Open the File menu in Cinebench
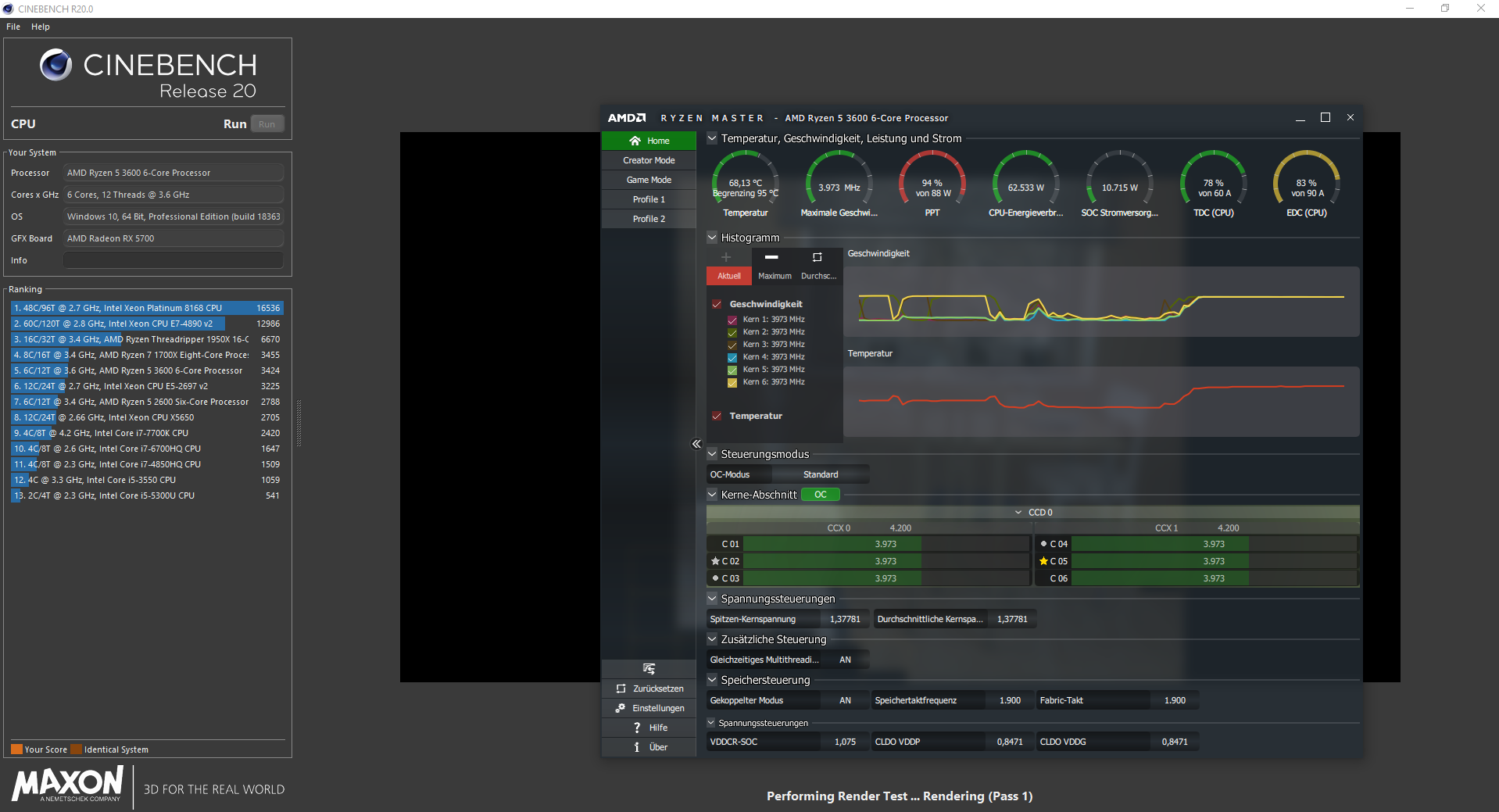 pyautogui.click(x=13, y=27)
